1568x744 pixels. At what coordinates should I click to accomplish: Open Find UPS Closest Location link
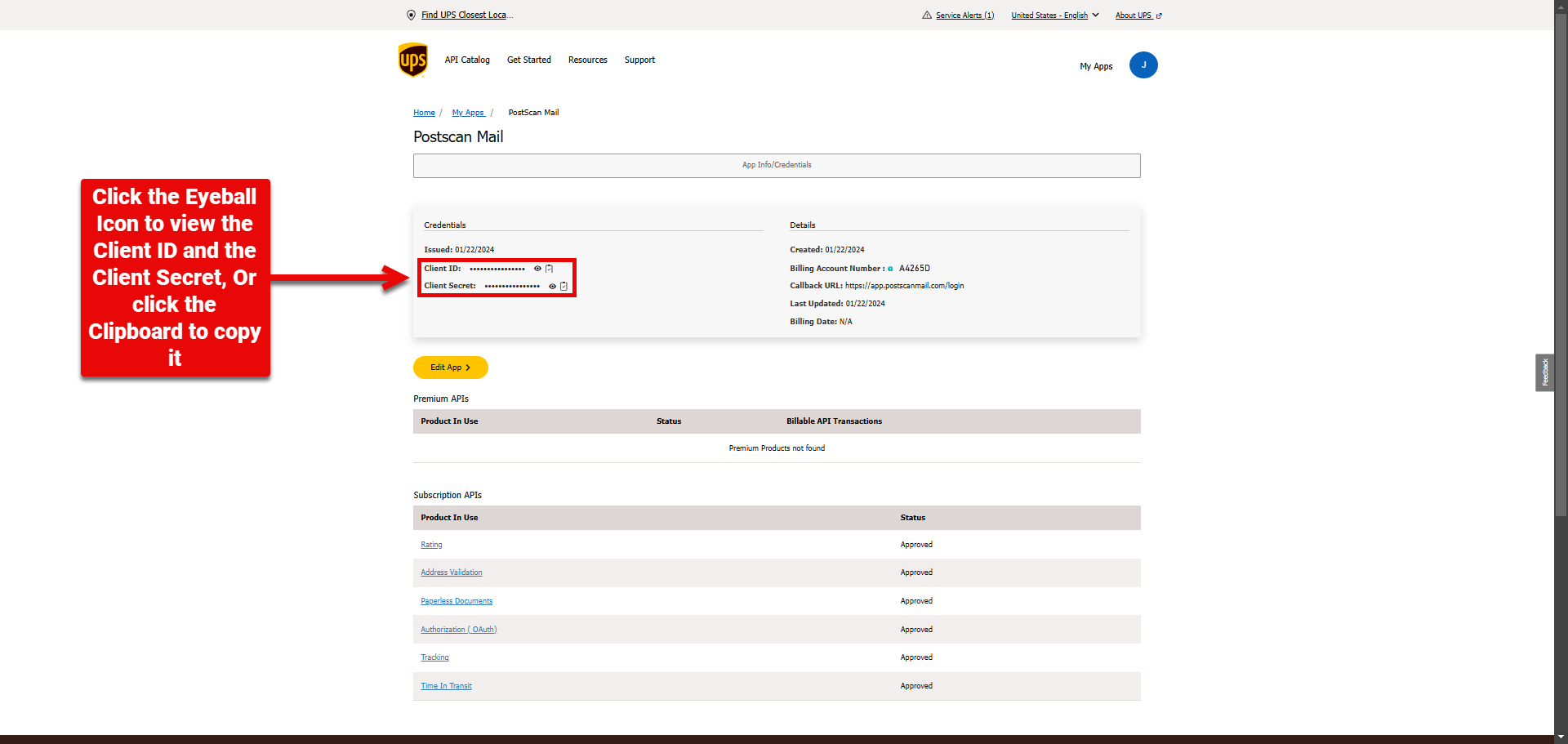pyautogui.click(x=467, y=15)
